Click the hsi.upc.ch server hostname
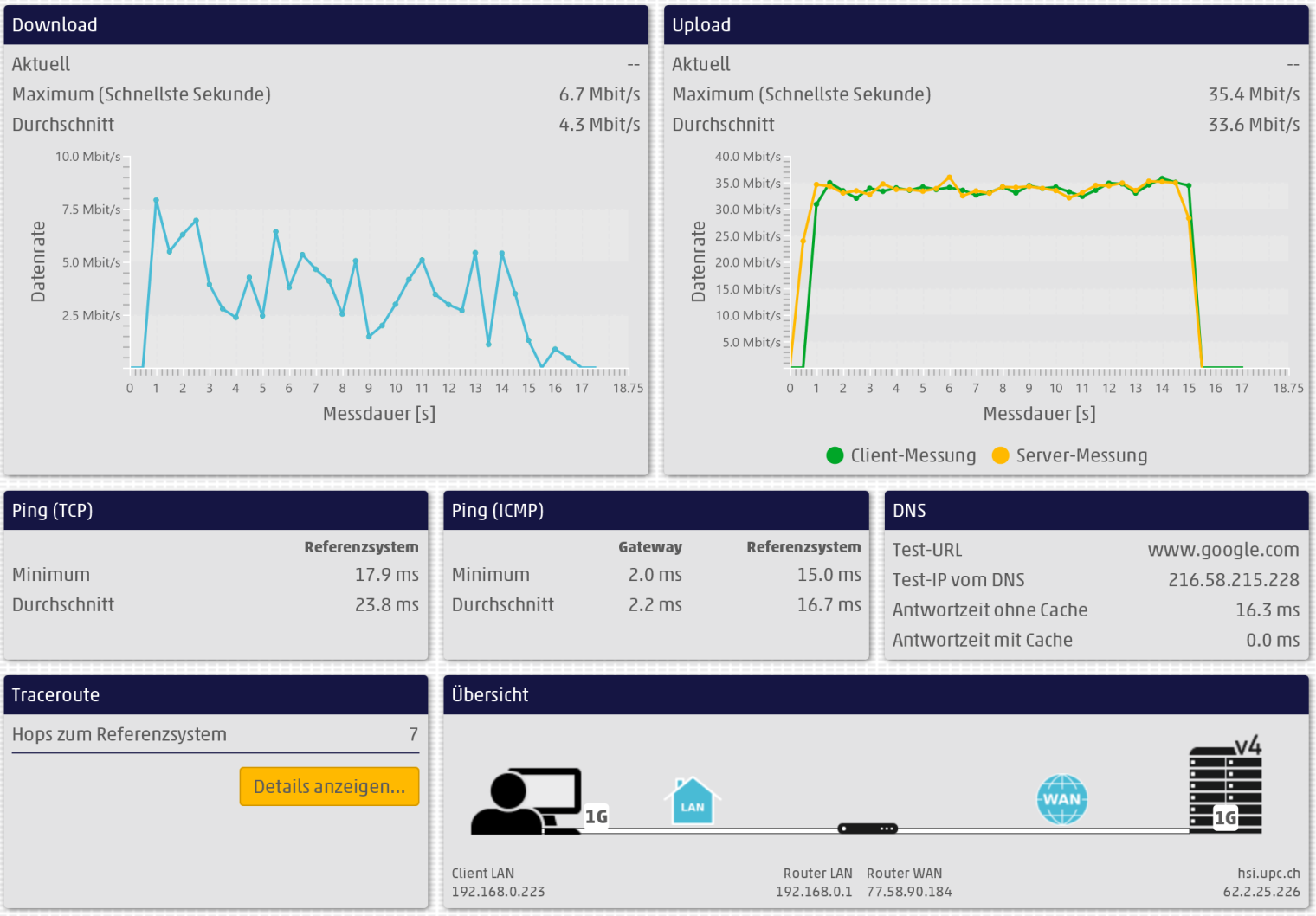Screen dimensions: 1316x916 pos(1268,873)
